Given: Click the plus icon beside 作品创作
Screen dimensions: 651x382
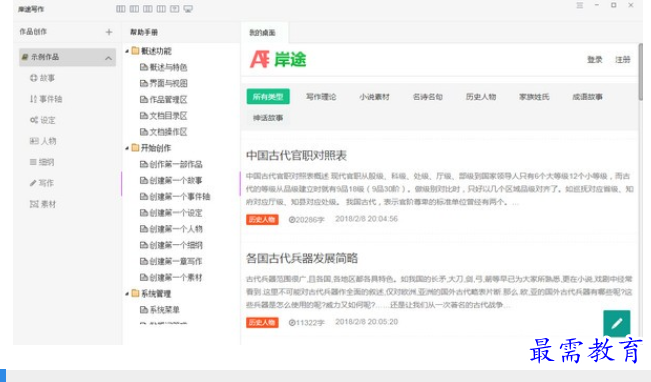Looking at the screenshot, I should (x=109, y=32).
